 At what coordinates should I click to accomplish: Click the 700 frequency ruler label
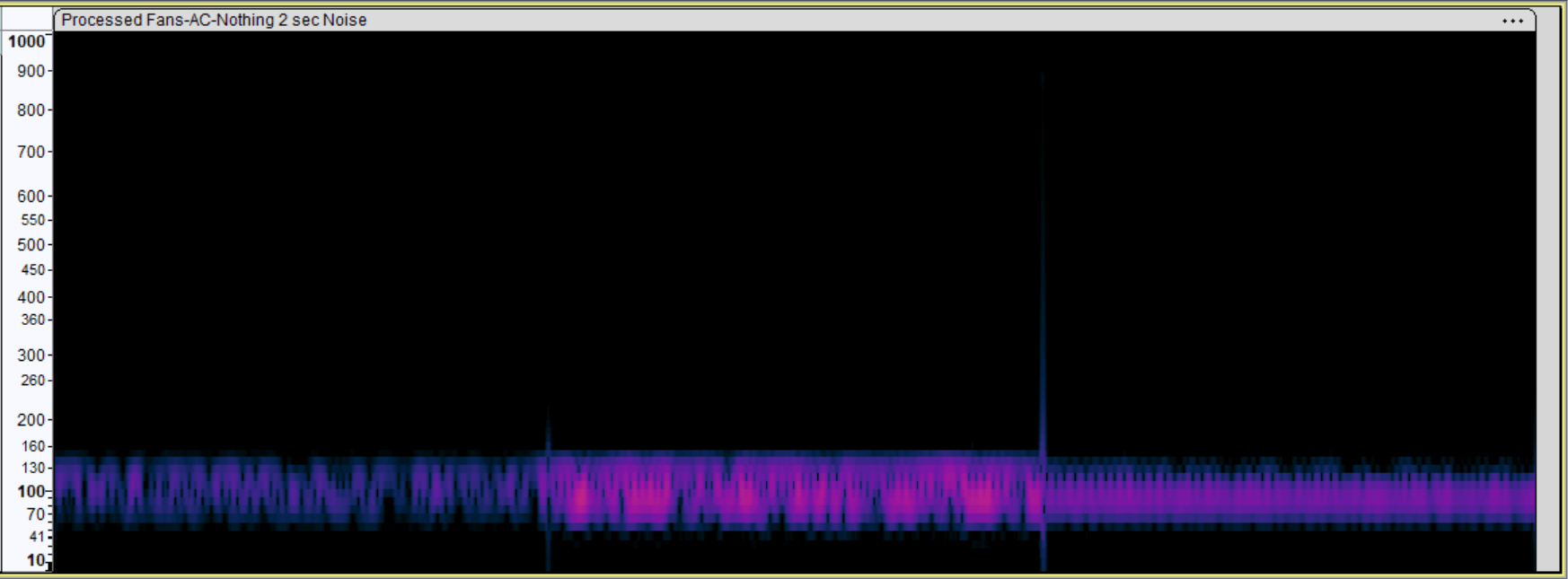pyautogui.click(x=31, y=152)
